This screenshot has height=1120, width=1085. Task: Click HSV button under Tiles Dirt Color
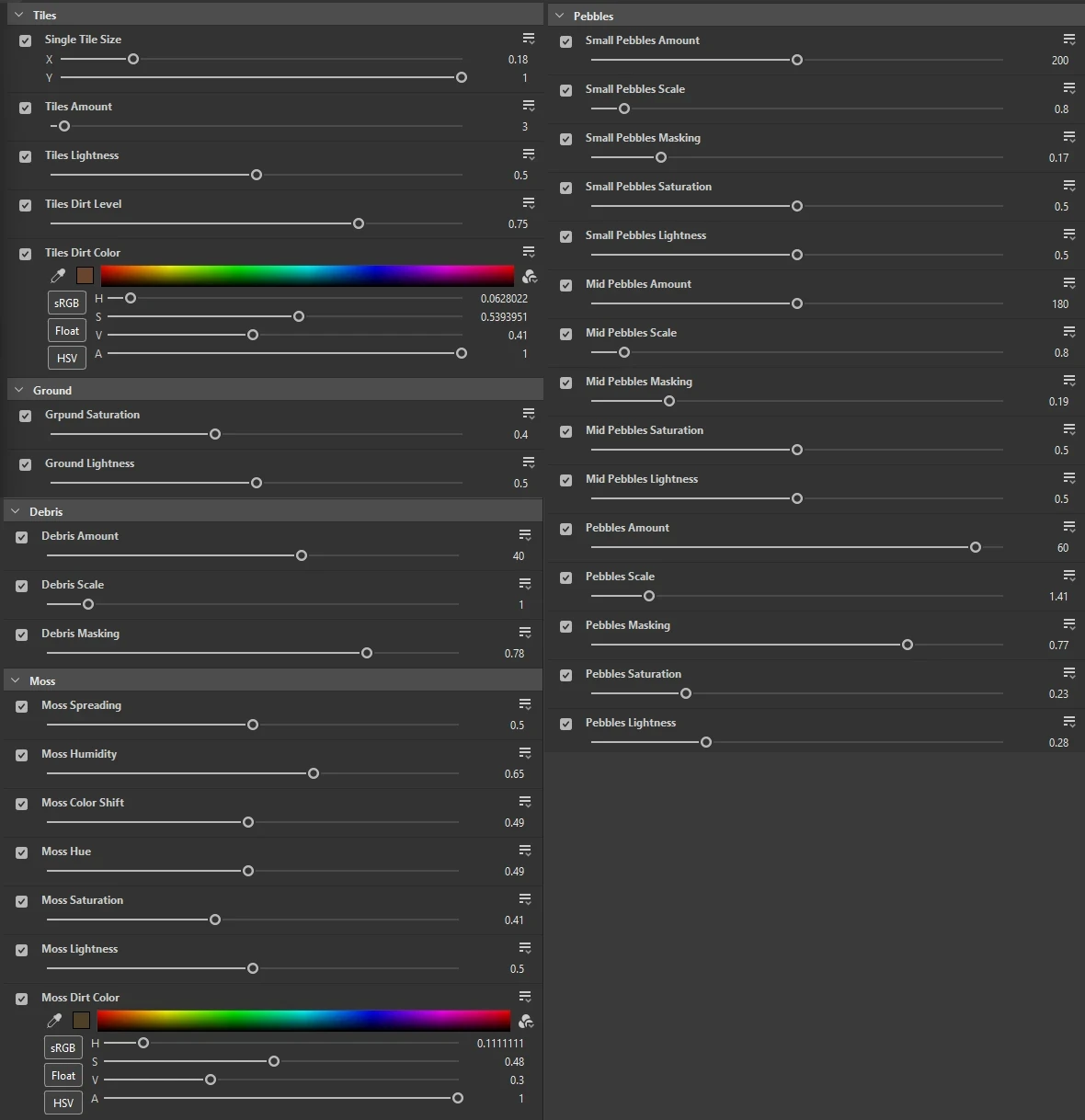tap(67, 358)
